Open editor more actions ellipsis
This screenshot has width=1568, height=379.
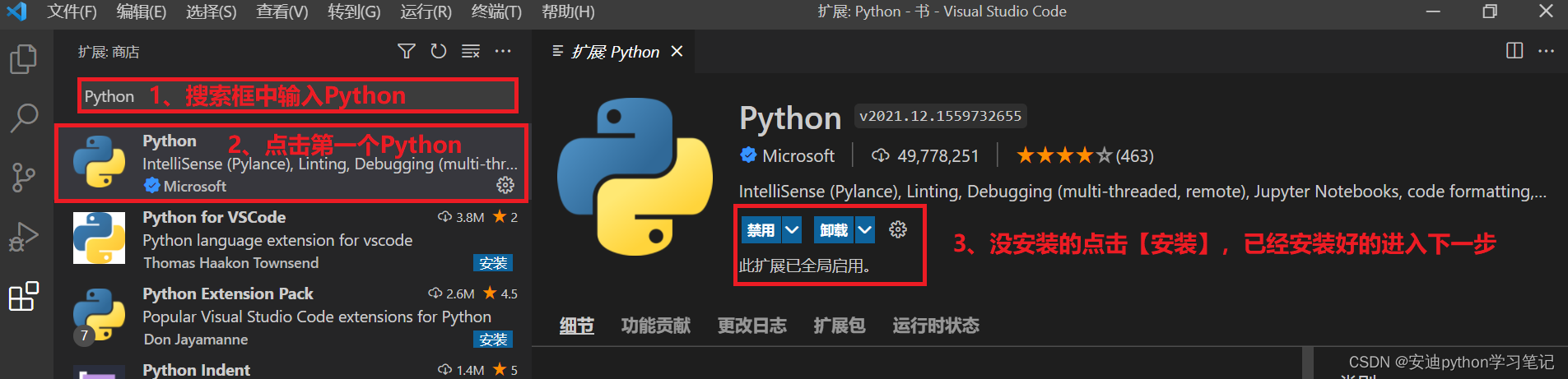tap(1547, 51)
